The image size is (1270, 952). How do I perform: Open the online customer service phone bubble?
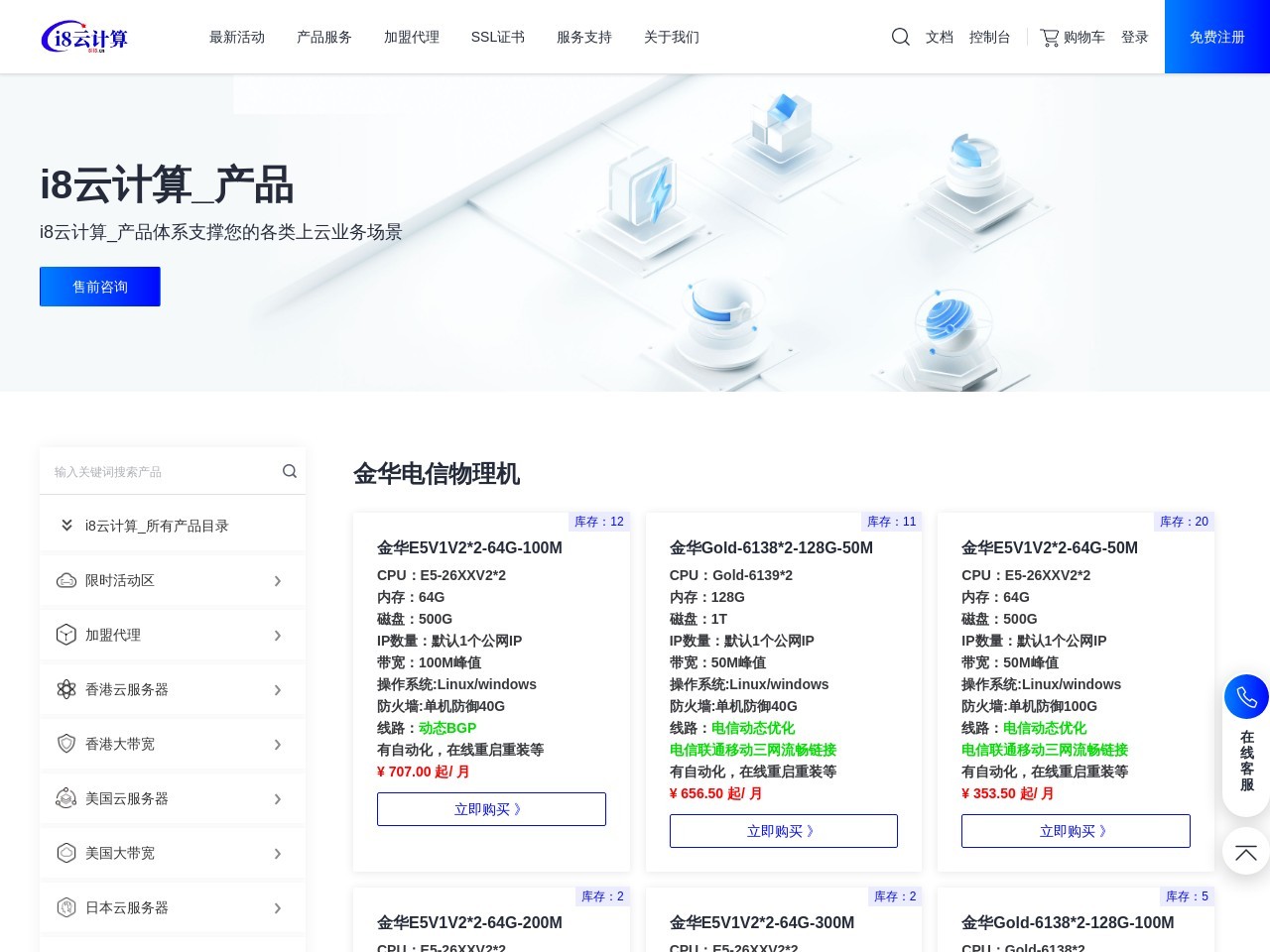[x=1246, y=696]
